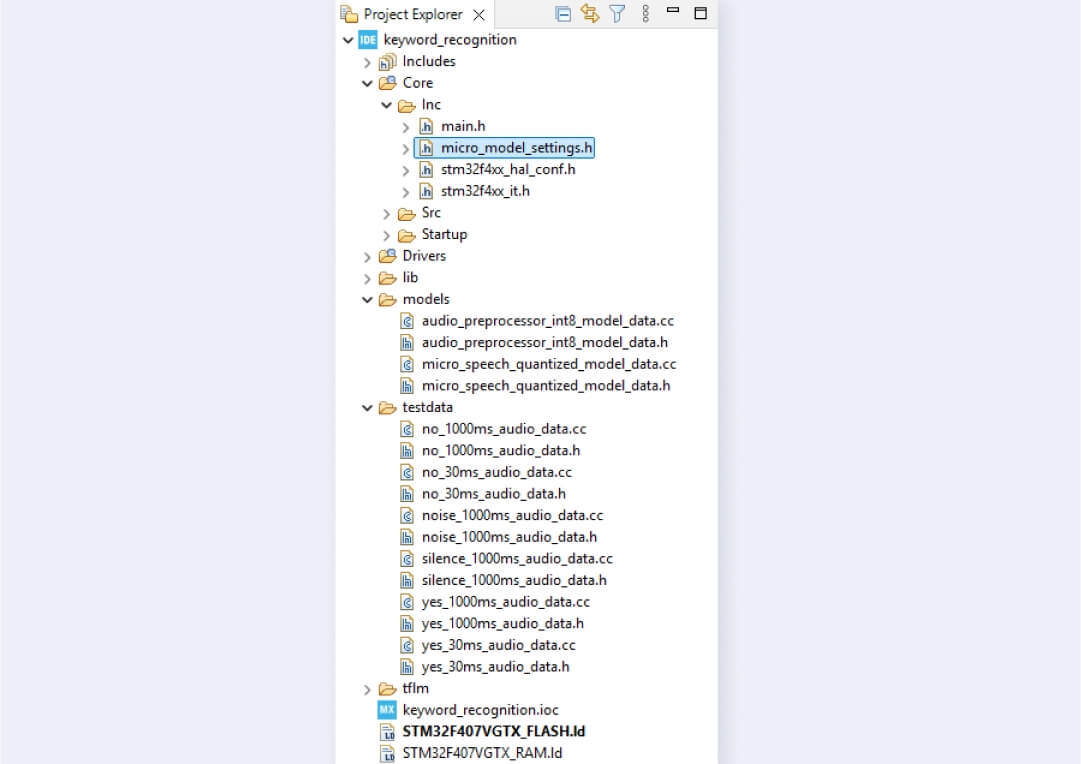Image resolution: width=1081 pixels, height=764 pixels.
Task: Click the Collapse All toolbar icon
Action: [563, 14]
